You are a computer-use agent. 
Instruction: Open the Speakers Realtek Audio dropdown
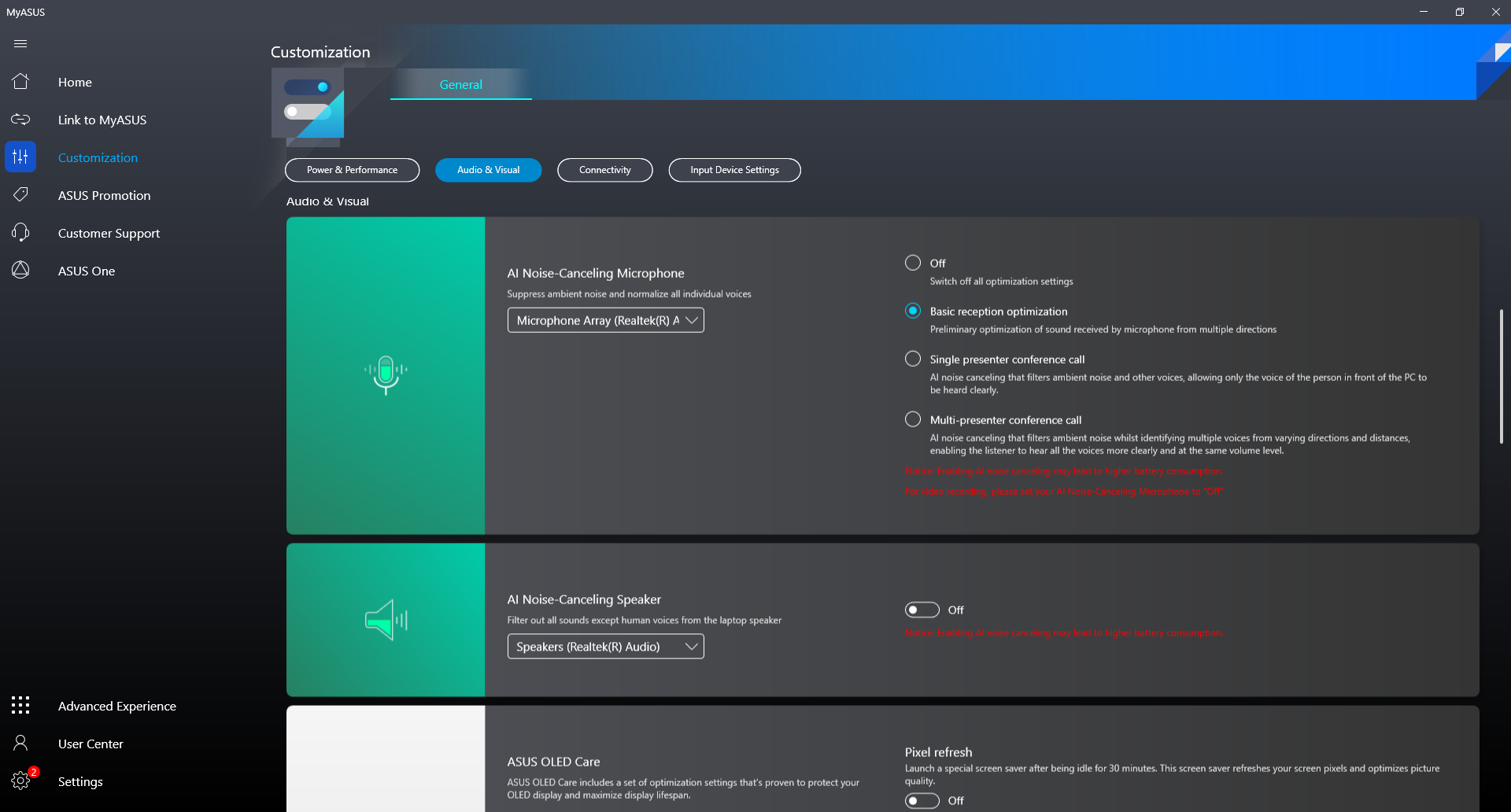click(606, 647)
